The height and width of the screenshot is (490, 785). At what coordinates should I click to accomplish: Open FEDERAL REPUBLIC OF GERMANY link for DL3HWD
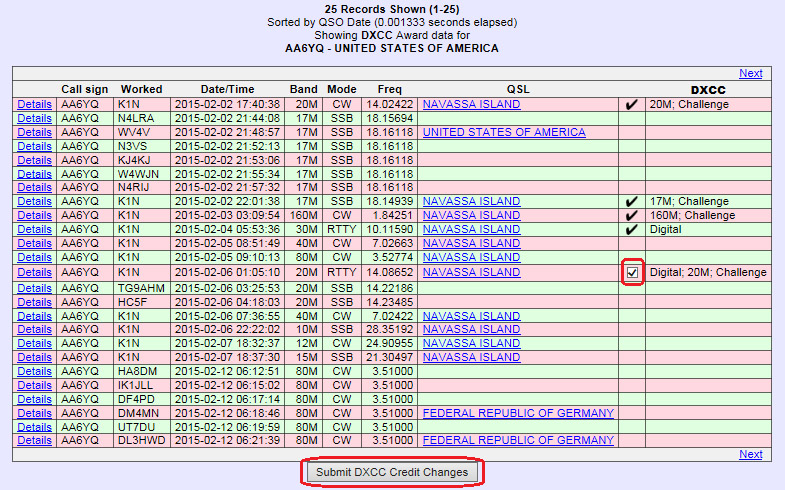[x=518, y=440]
